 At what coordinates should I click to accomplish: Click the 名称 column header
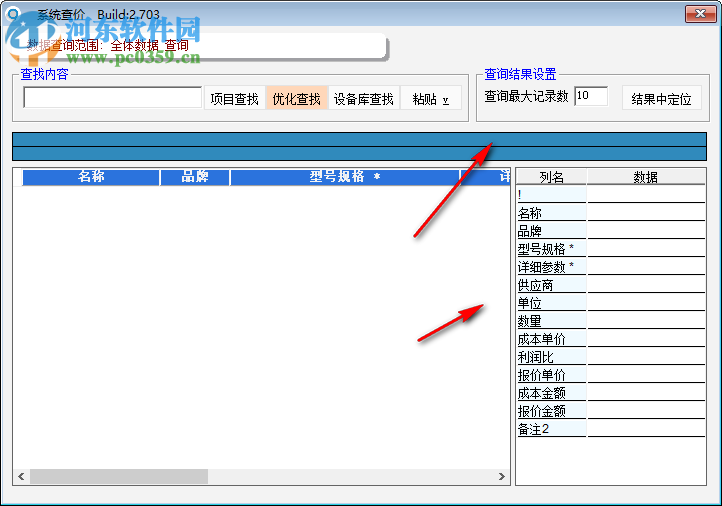coord(91,177)
